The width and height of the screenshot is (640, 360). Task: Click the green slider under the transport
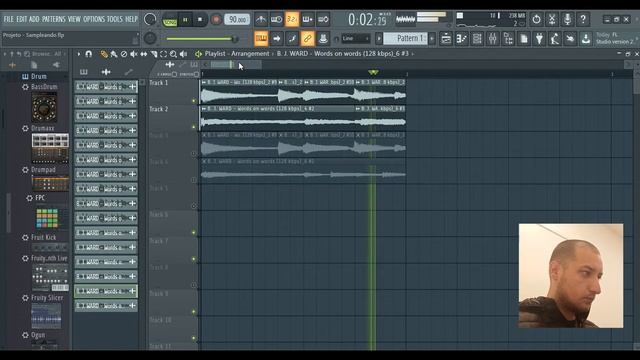coord(202,39)
